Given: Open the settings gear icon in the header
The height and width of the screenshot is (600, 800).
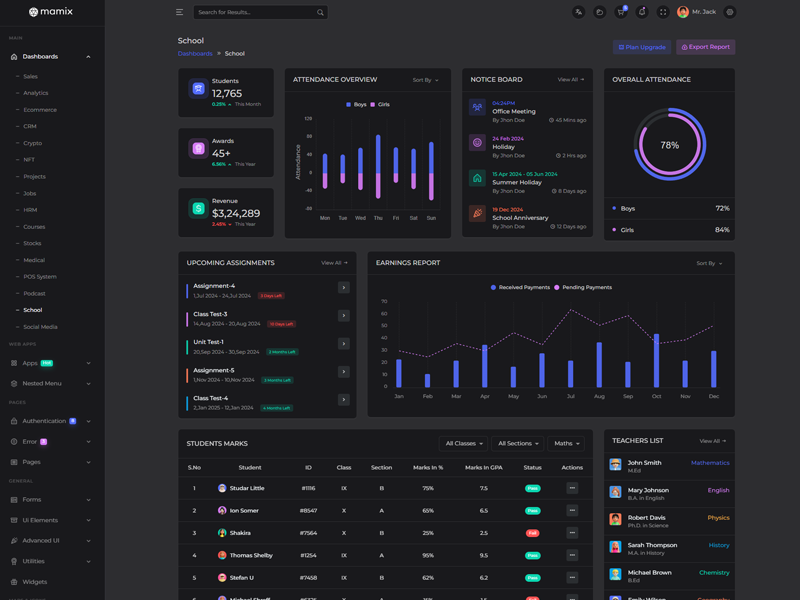Looking at the screenshot, I should tap(730, 12).
